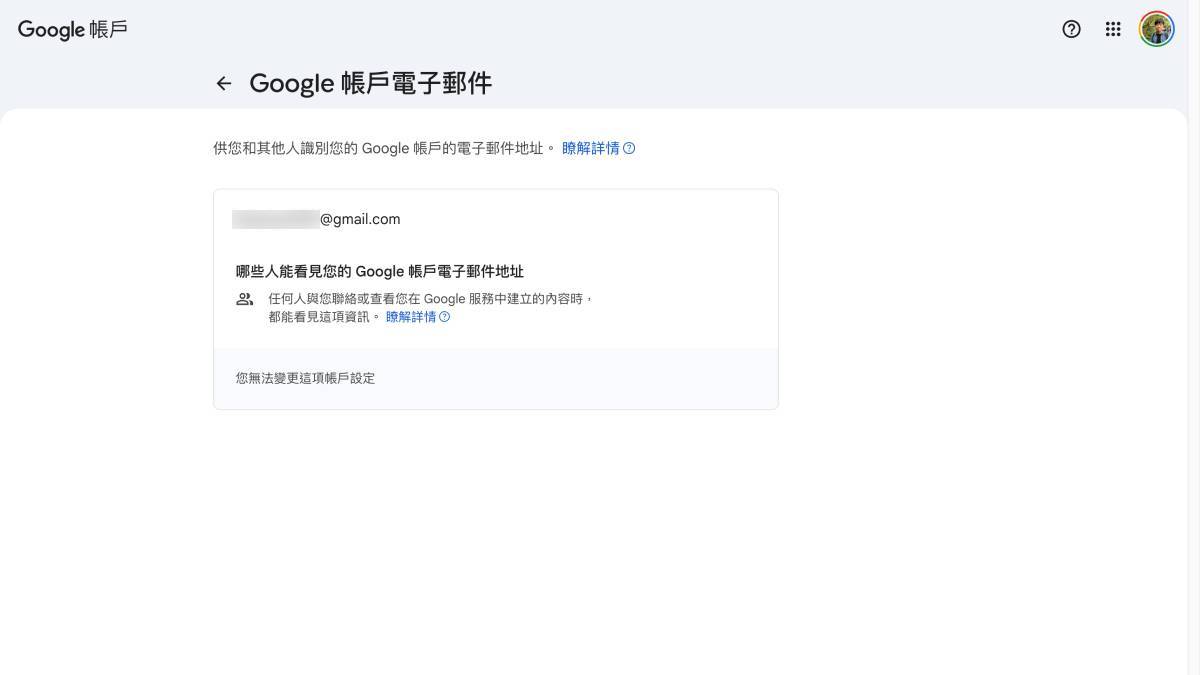This screenshot has height=675, width=1200.
Task: Open 瞭解詳情 link below the page title
Action: pos(590,149)
